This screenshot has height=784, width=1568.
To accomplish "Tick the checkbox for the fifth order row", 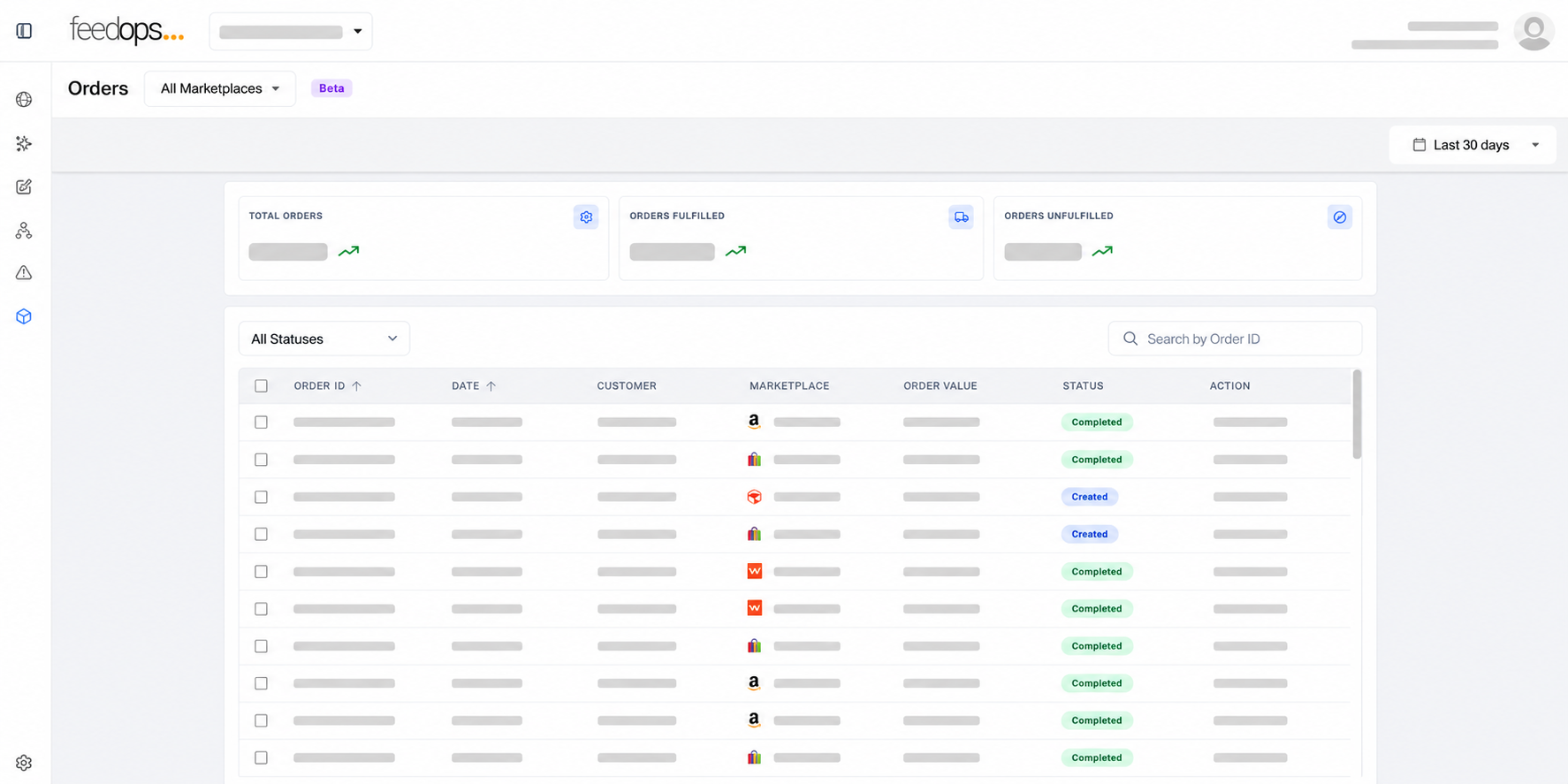I will pos(261,572).
